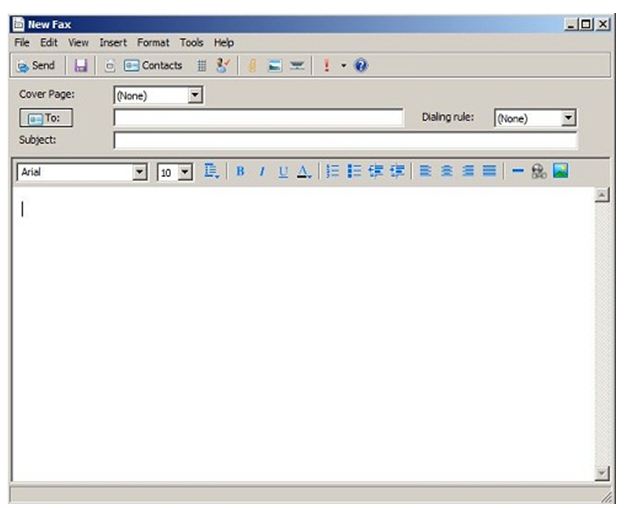Minimize the New Fax window
The width and height of the screenshot is (629, 508).
(x=570, y=24)
